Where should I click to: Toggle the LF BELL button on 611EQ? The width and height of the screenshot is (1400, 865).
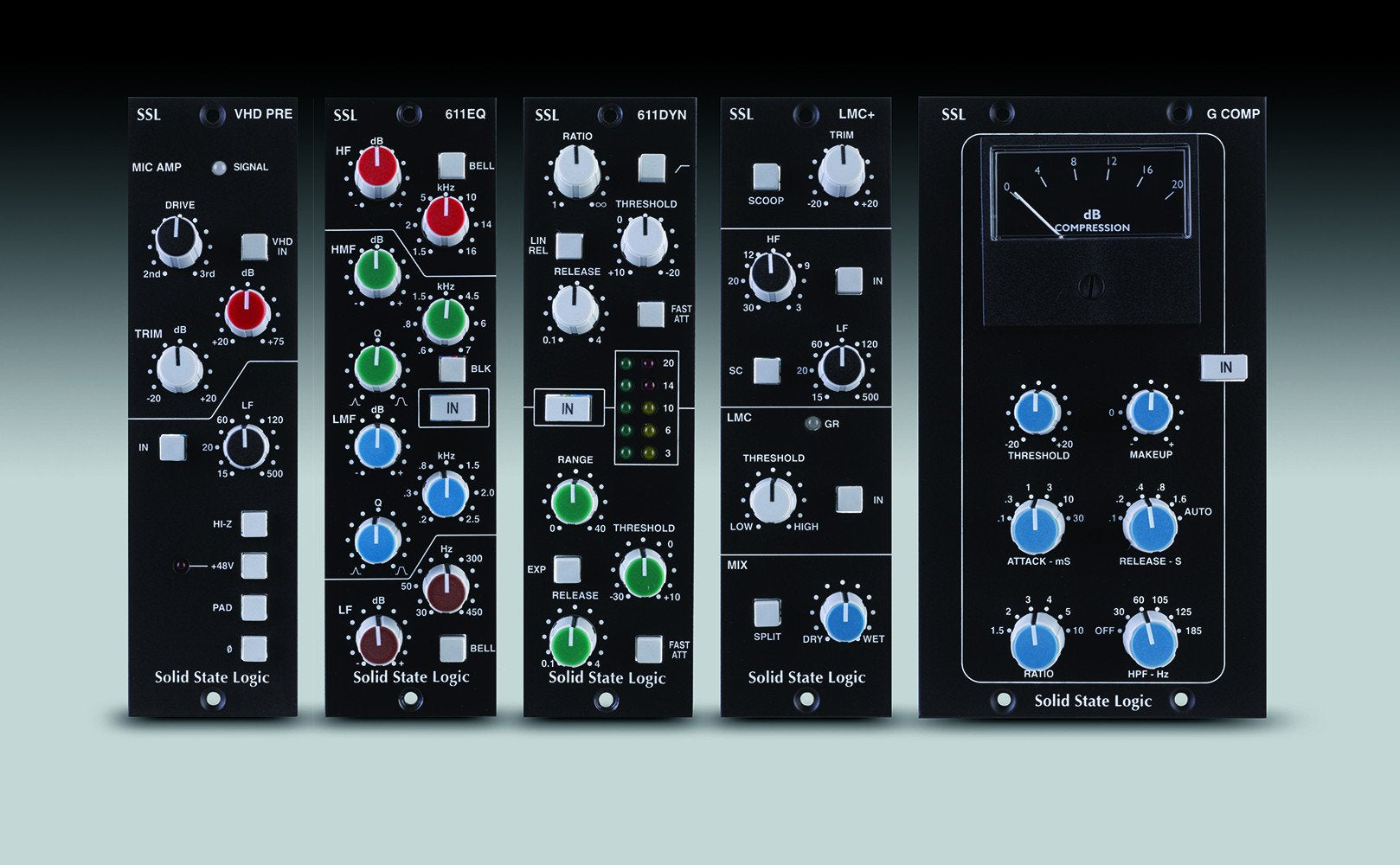(x=453, y=648)
